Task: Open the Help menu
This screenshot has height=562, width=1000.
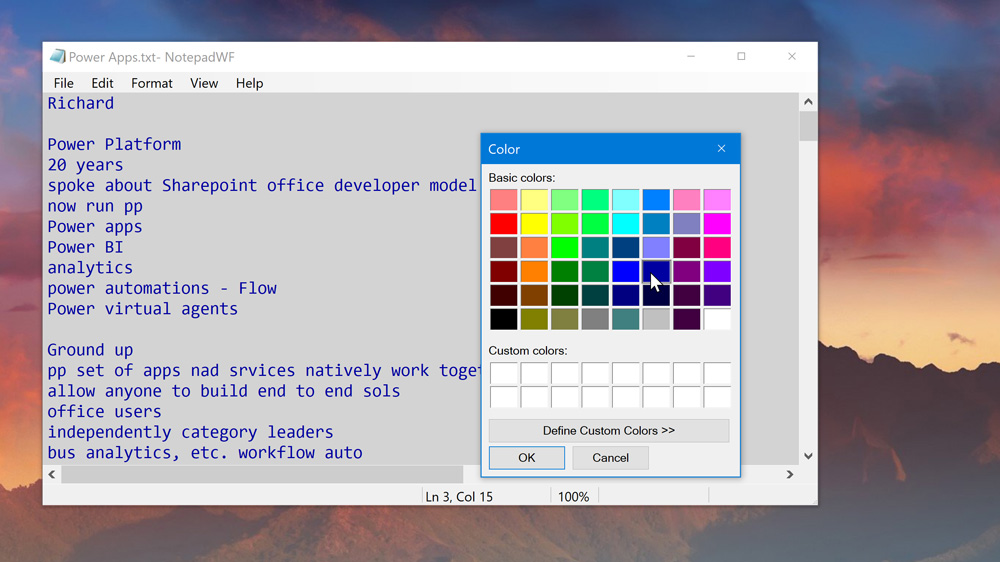Action: (x=249, y=83)
